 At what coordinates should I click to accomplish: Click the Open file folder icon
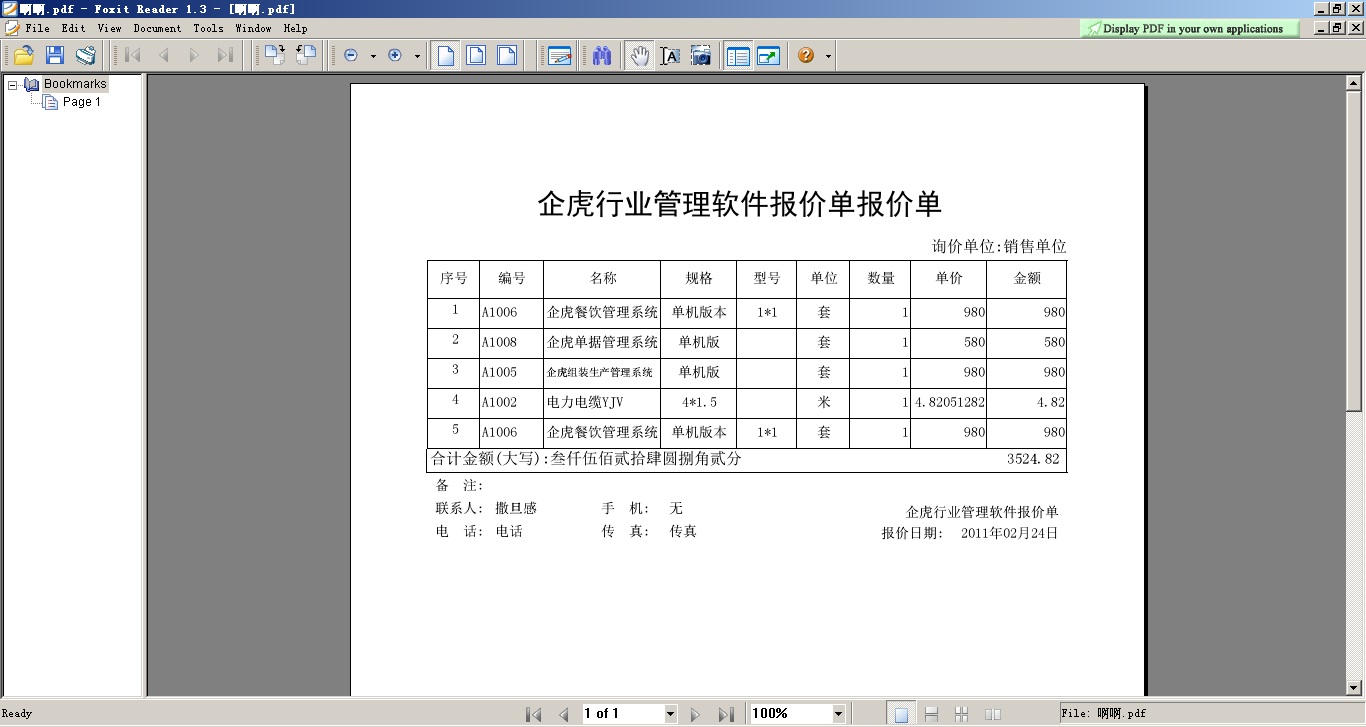(x=23, y=56)
